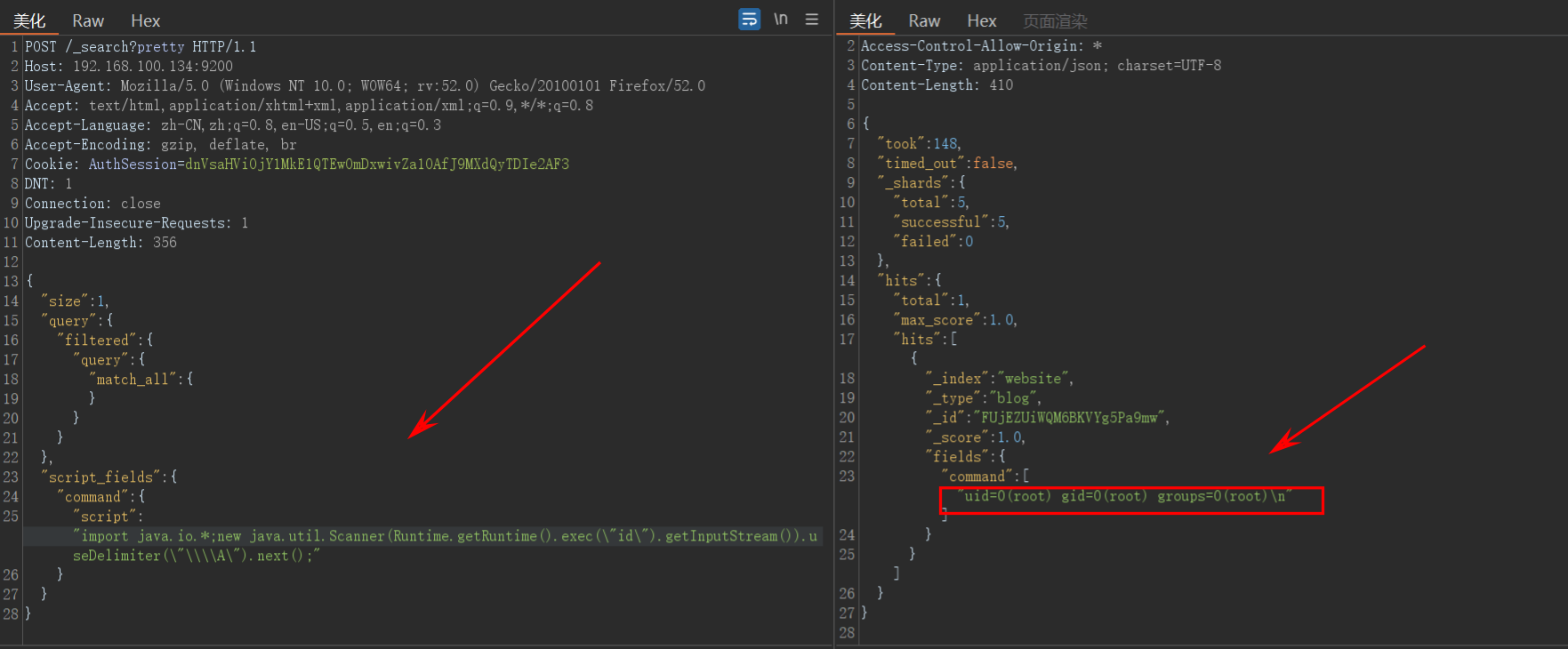Switch to the response Raw tab
The width and height of the screenshot is (1568, 649).
point(924,20)
